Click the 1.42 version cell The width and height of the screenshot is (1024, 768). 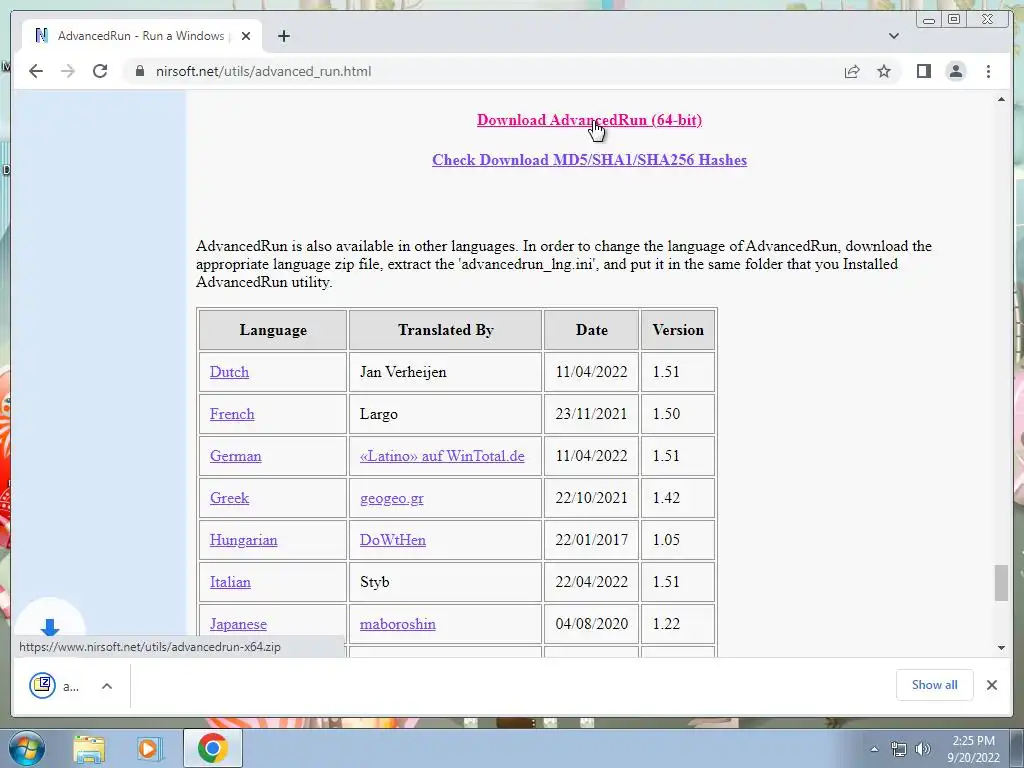[x=678, y=498]
